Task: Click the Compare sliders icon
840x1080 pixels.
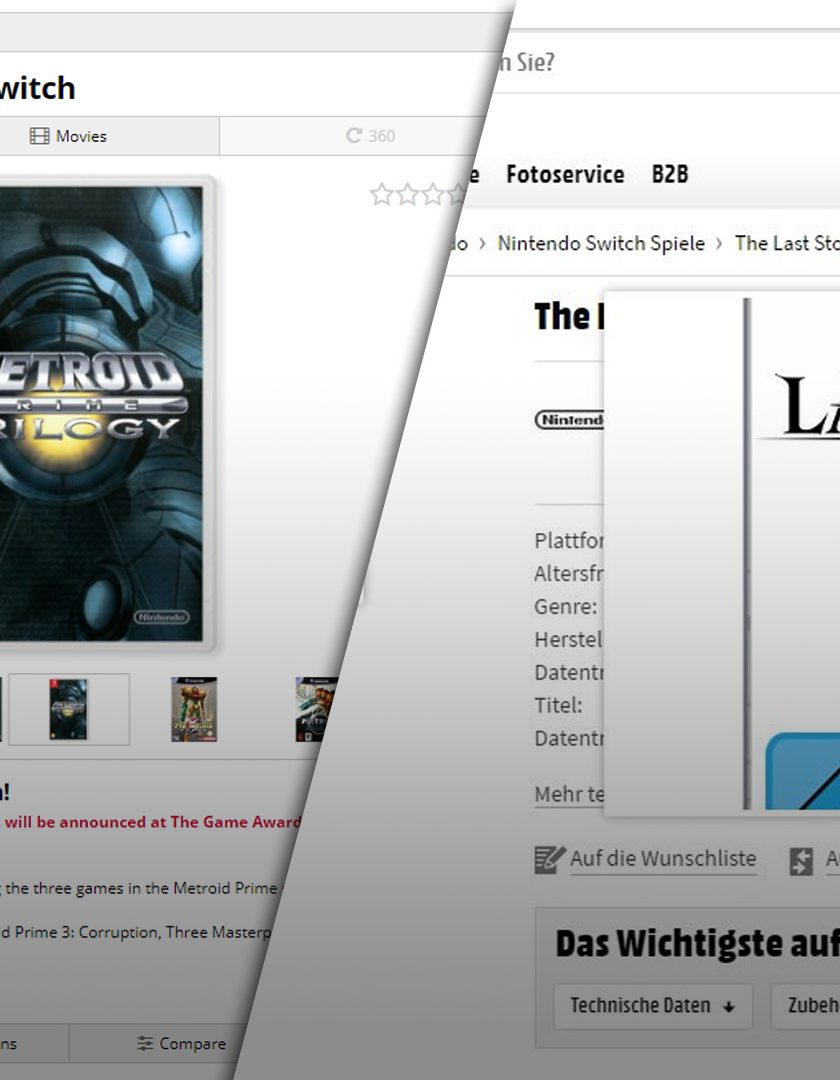Action: click(145, 1043)
